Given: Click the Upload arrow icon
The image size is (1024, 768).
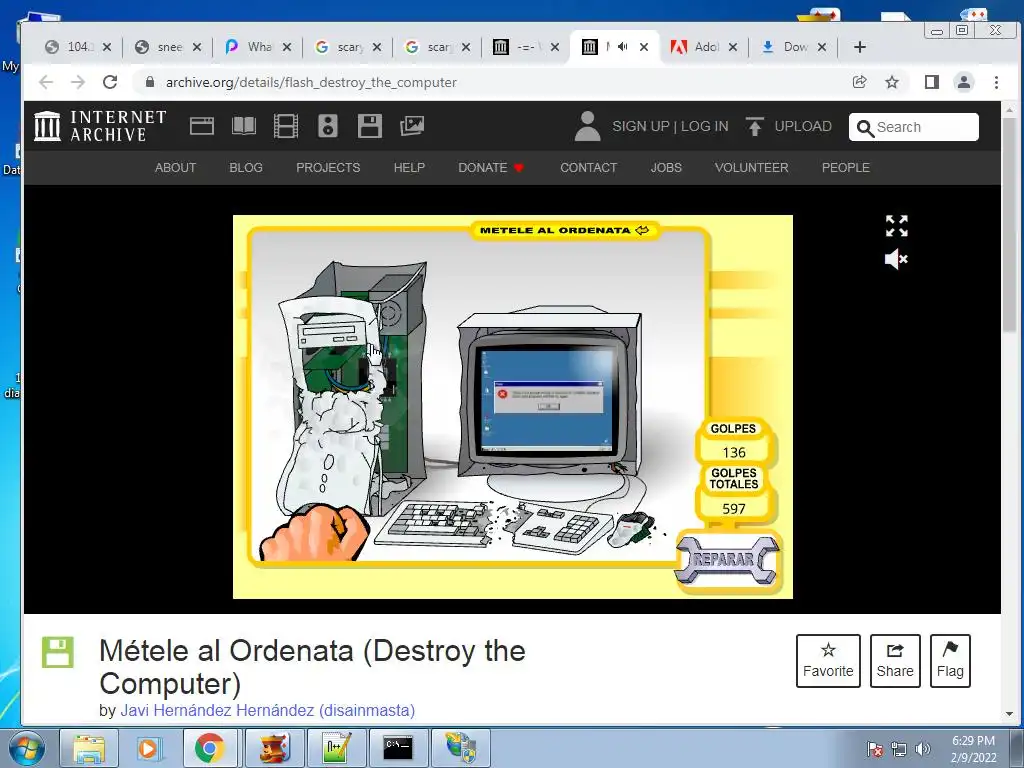Looking at the screenshot, I should coord(754,126).
